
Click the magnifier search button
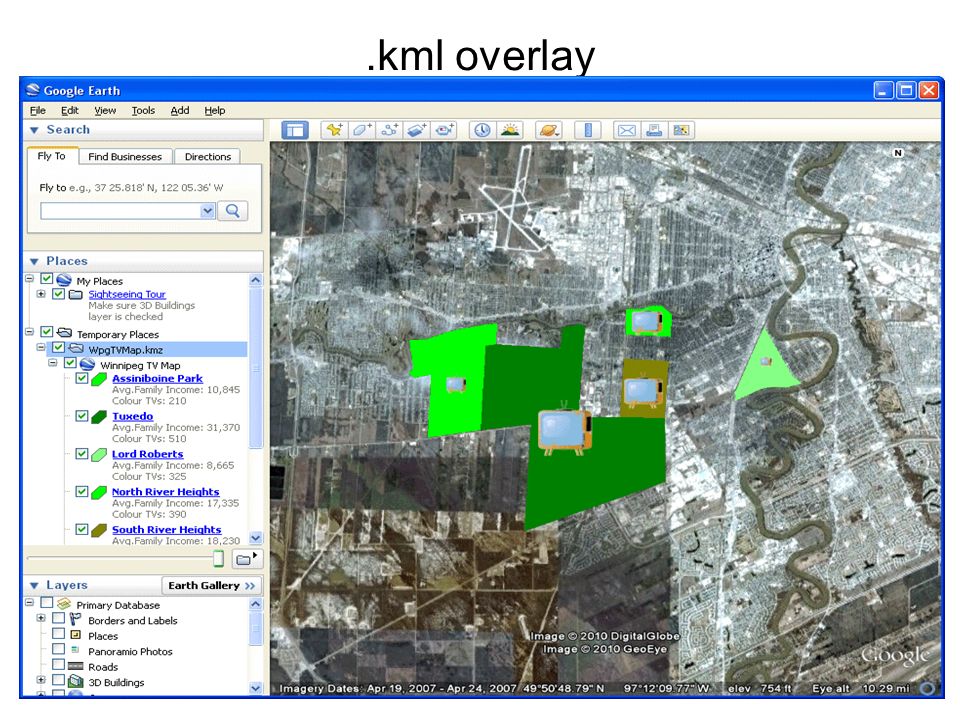point(233,211)
